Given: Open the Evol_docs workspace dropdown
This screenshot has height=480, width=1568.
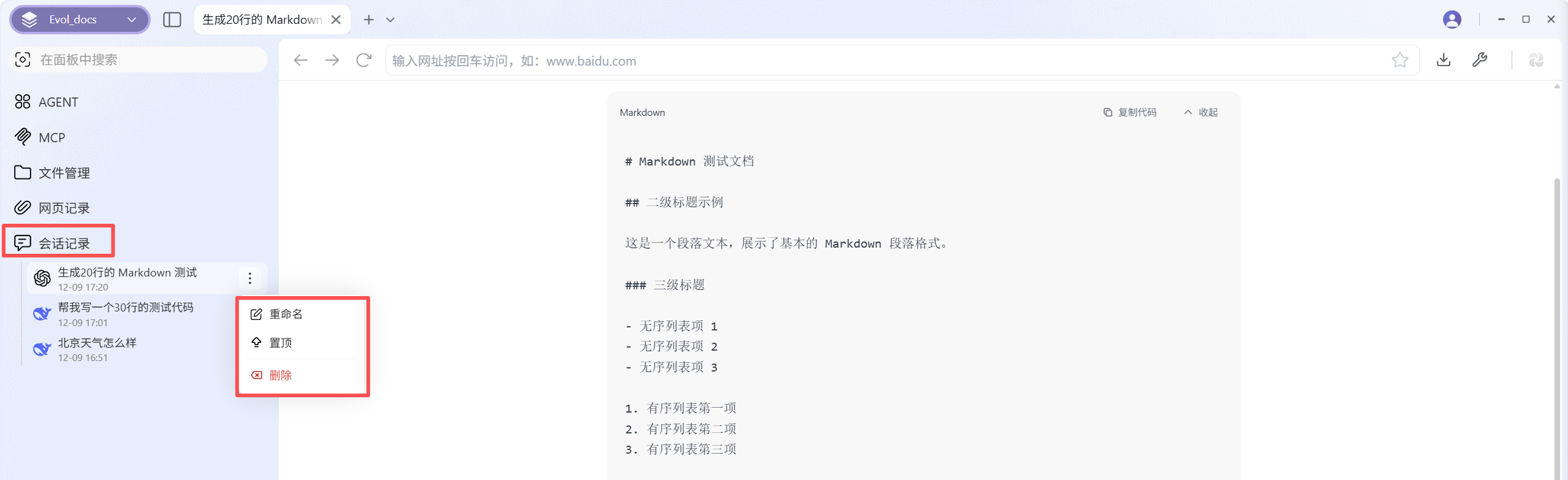Looking at the screenshot, I should [x=80, y=20].
